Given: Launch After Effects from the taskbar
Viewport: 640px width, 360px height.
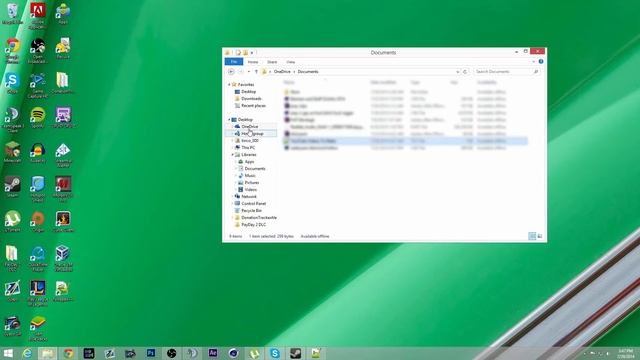Looking at the screenshot, I should click(213, 353).
